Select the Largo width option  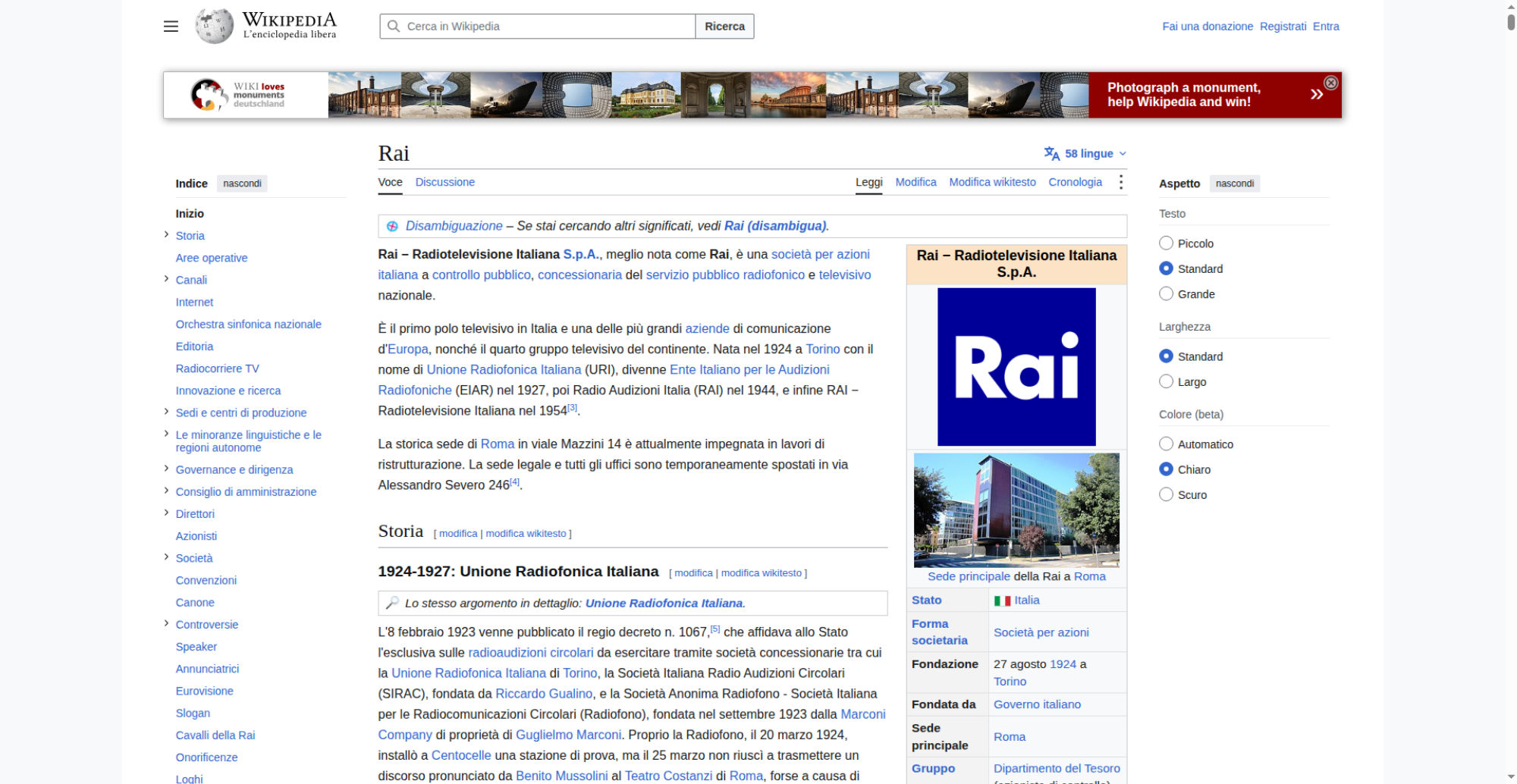1166,381
